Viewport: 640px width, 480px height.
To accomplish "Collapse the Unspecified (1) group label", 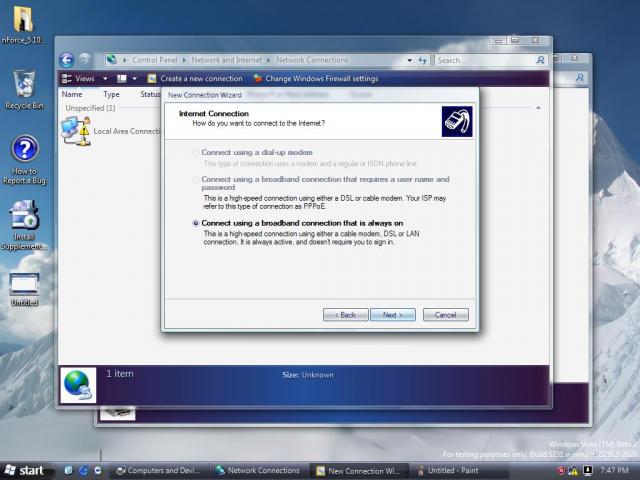I will [x=90, y=108].
